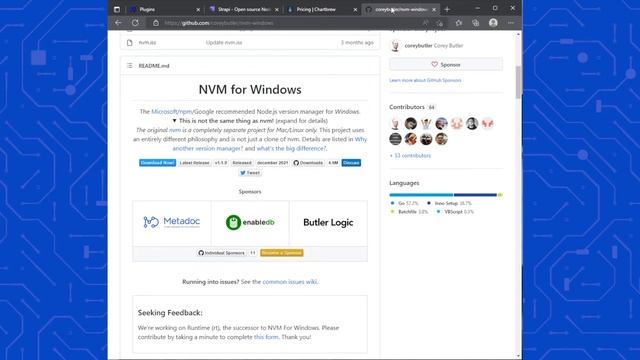Select the coreybutler nvm-windows tab
Image resolution: width=640 pixels, height=360 pixels.
[400, 9]
